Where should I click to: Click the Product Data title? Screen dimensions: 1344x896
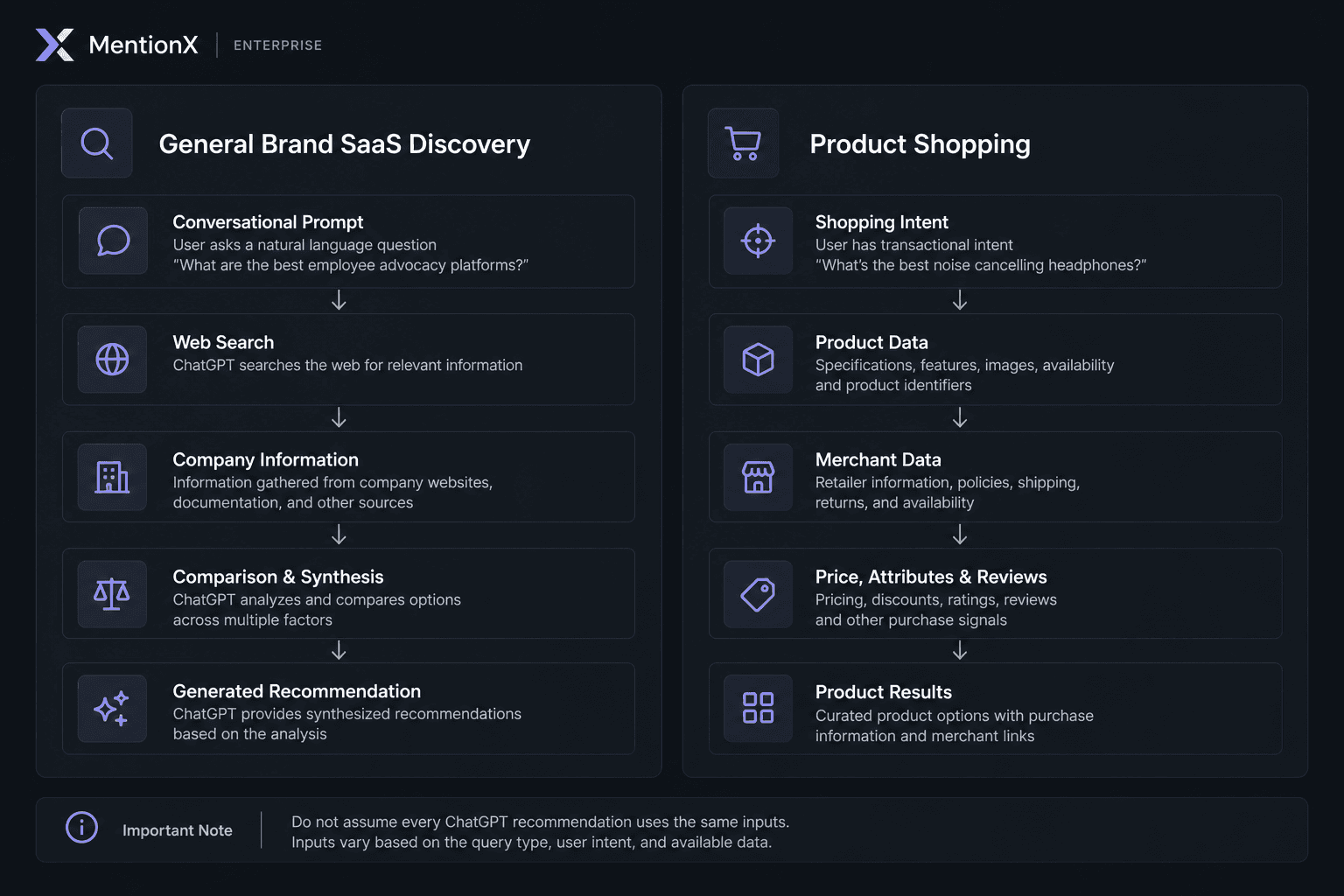pos(871,342)
